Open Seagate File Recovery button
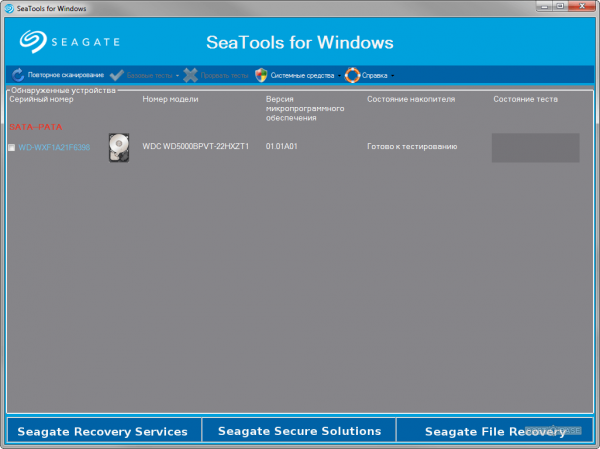 (495, 431)
